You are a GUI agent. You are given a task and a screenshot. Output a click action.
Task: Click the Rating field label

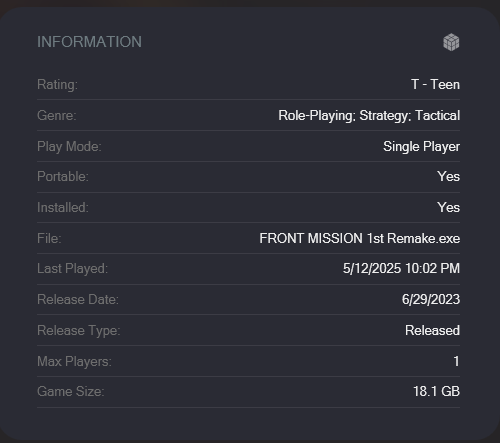coord(57,85)
